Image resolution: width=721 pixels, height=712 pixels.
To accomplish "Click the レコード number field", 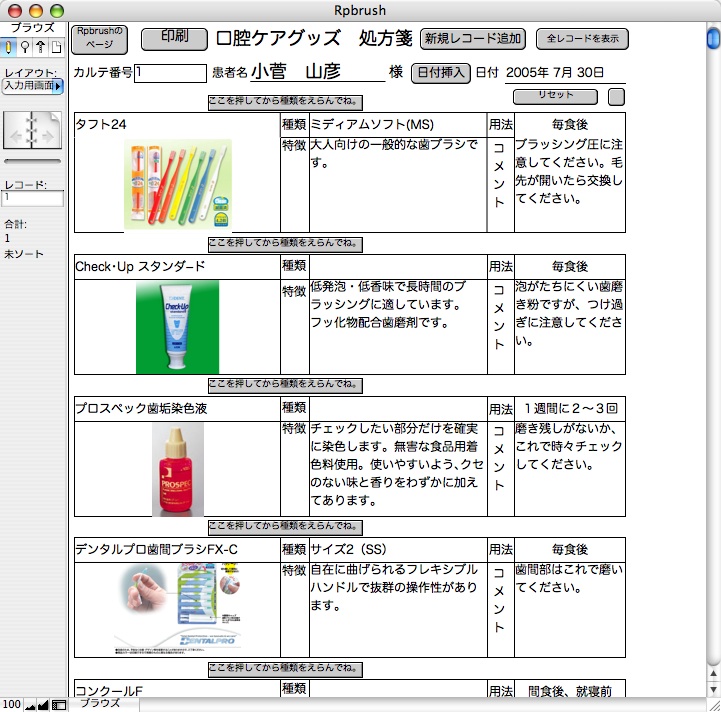I will pos(33,198).
